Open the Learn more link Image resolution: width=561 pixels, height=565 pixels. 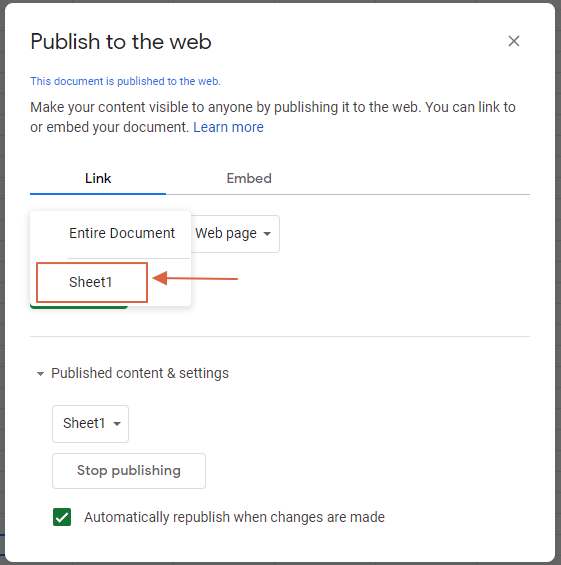click(228, 127)
